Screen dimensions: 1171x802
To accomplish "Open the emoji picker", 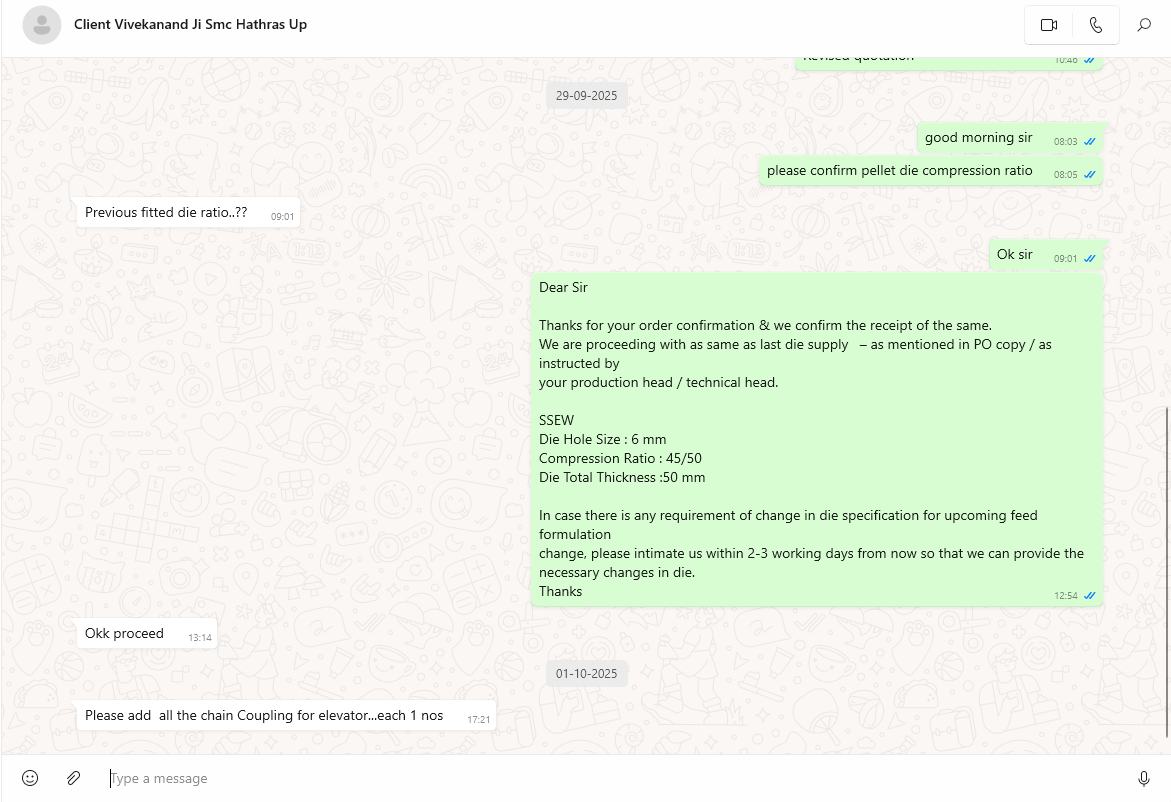I will [x=30, y=778].
